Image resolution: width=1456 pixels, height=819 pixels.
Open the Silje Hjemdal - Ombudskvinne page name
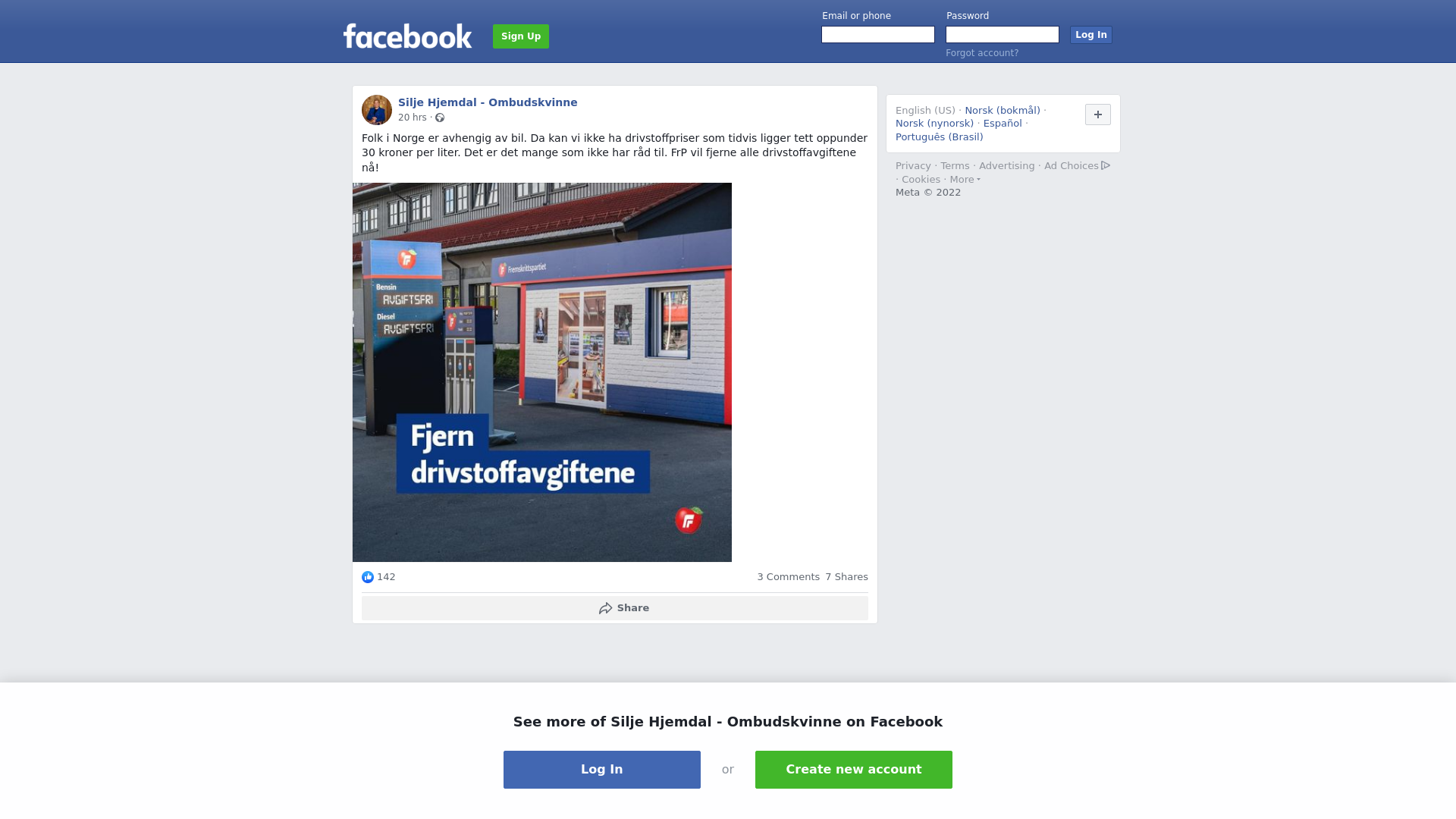[488, 102]
